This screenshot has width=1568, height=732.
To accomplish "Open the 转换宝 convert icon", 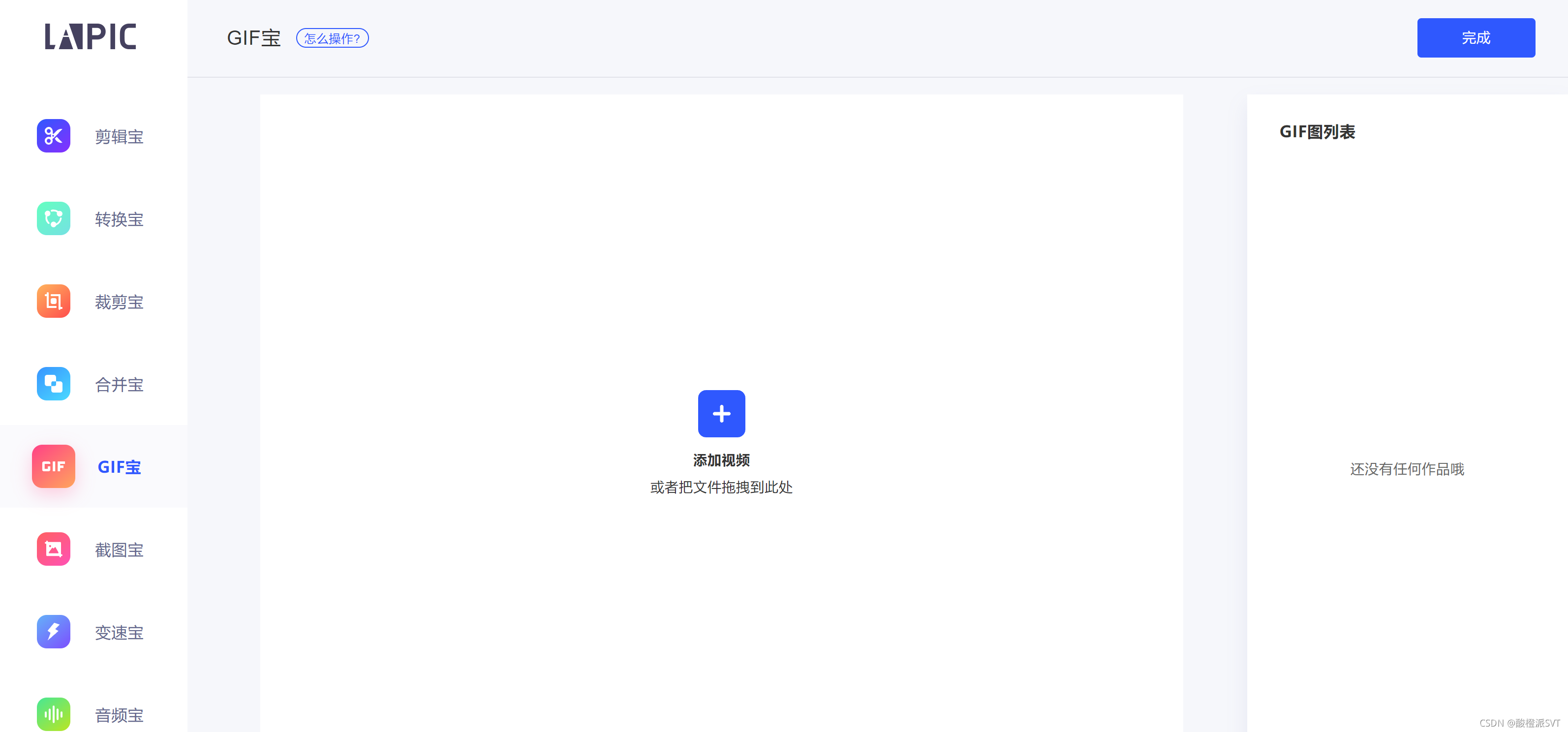I will click(54, 218).
